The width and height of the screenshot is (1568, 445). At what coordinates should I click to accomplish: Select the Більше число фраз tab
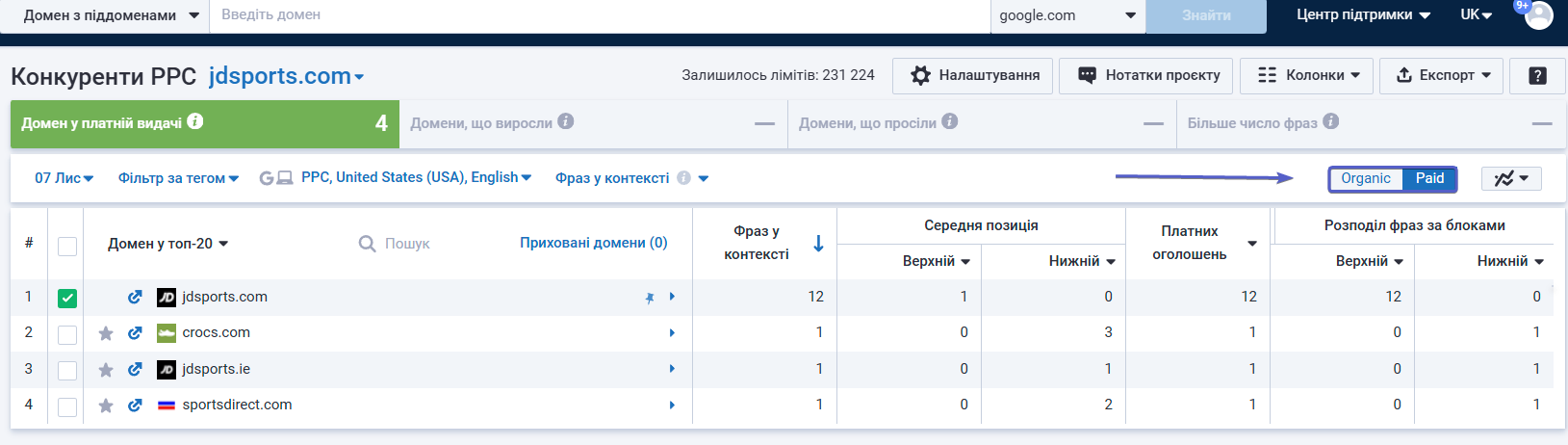(1370, 123)
